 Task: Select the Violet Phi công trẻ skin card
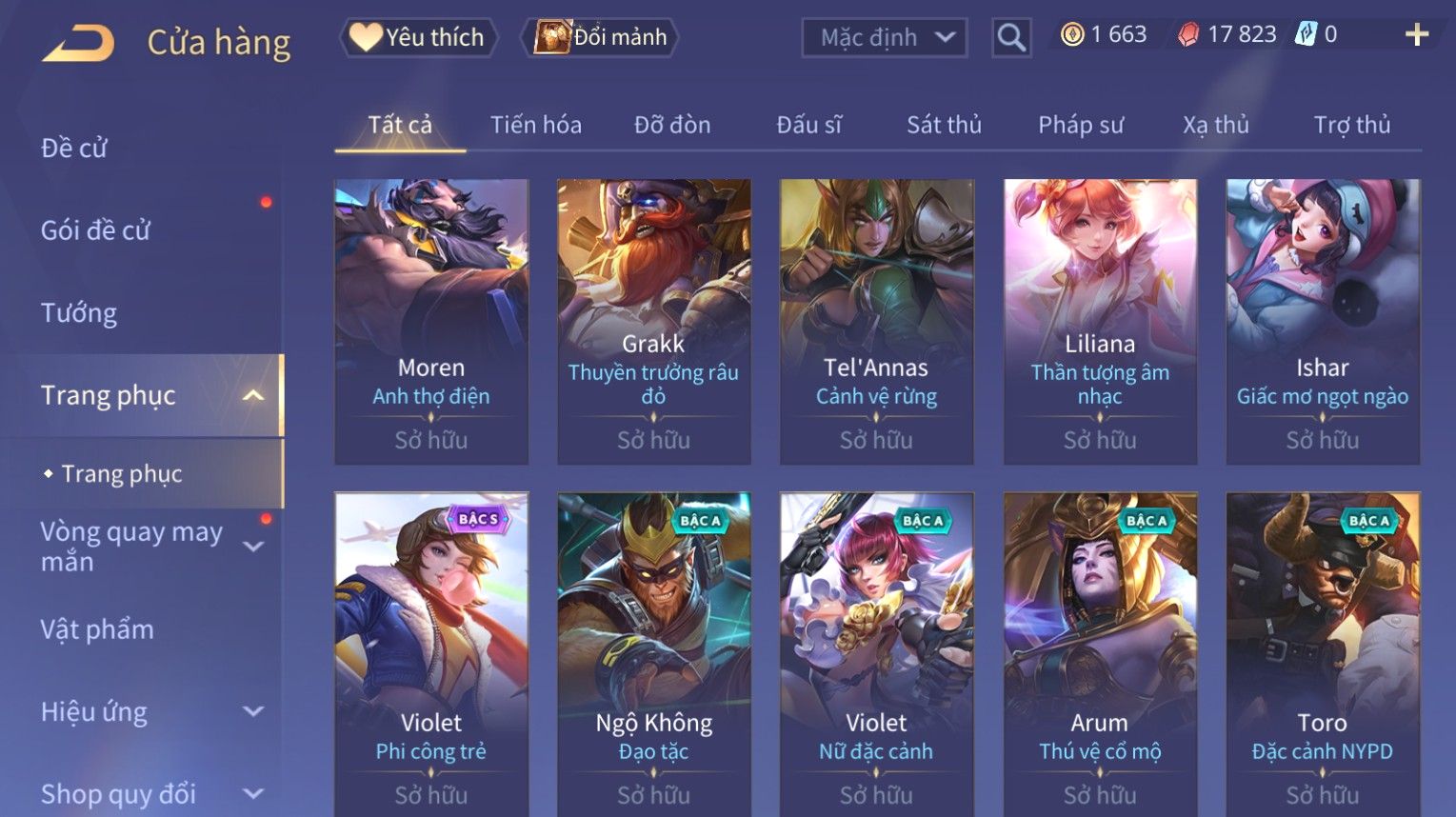431,654
